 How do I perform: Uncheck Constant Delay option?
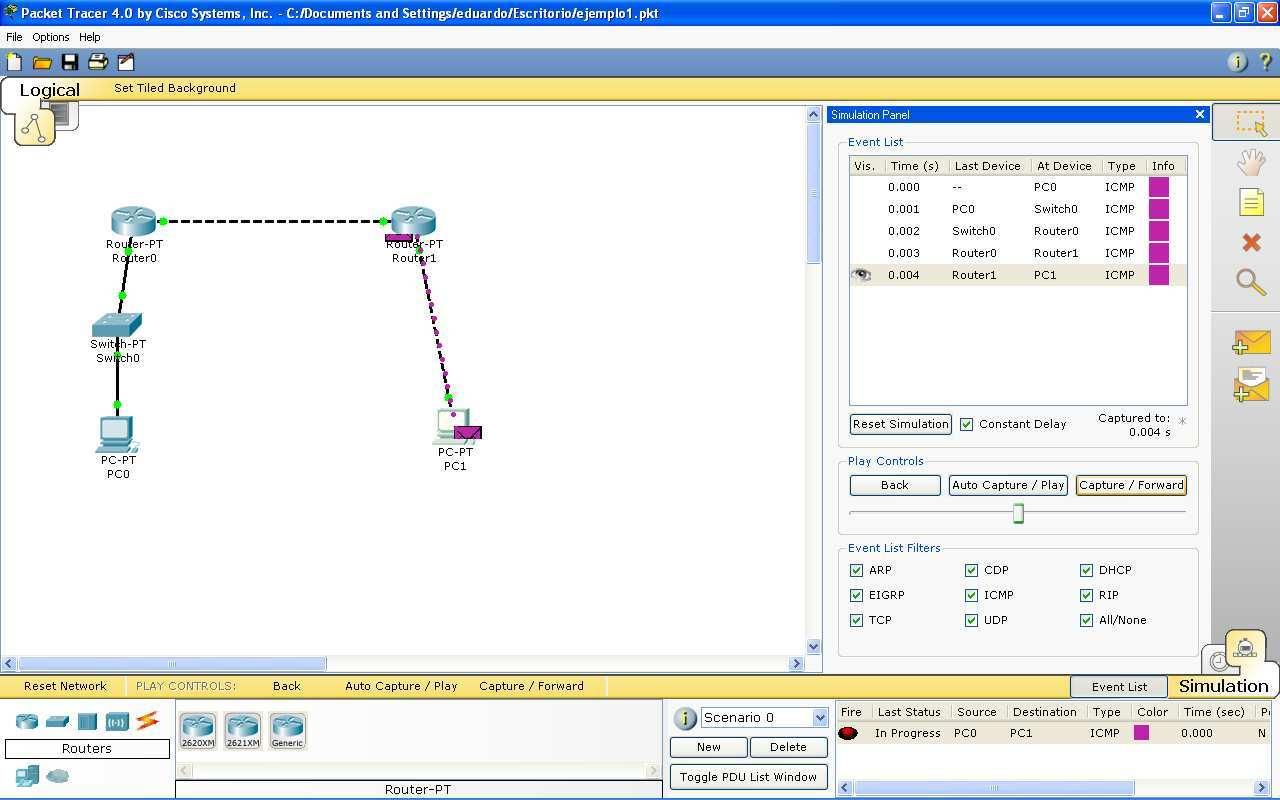click(x=966, y=424)
